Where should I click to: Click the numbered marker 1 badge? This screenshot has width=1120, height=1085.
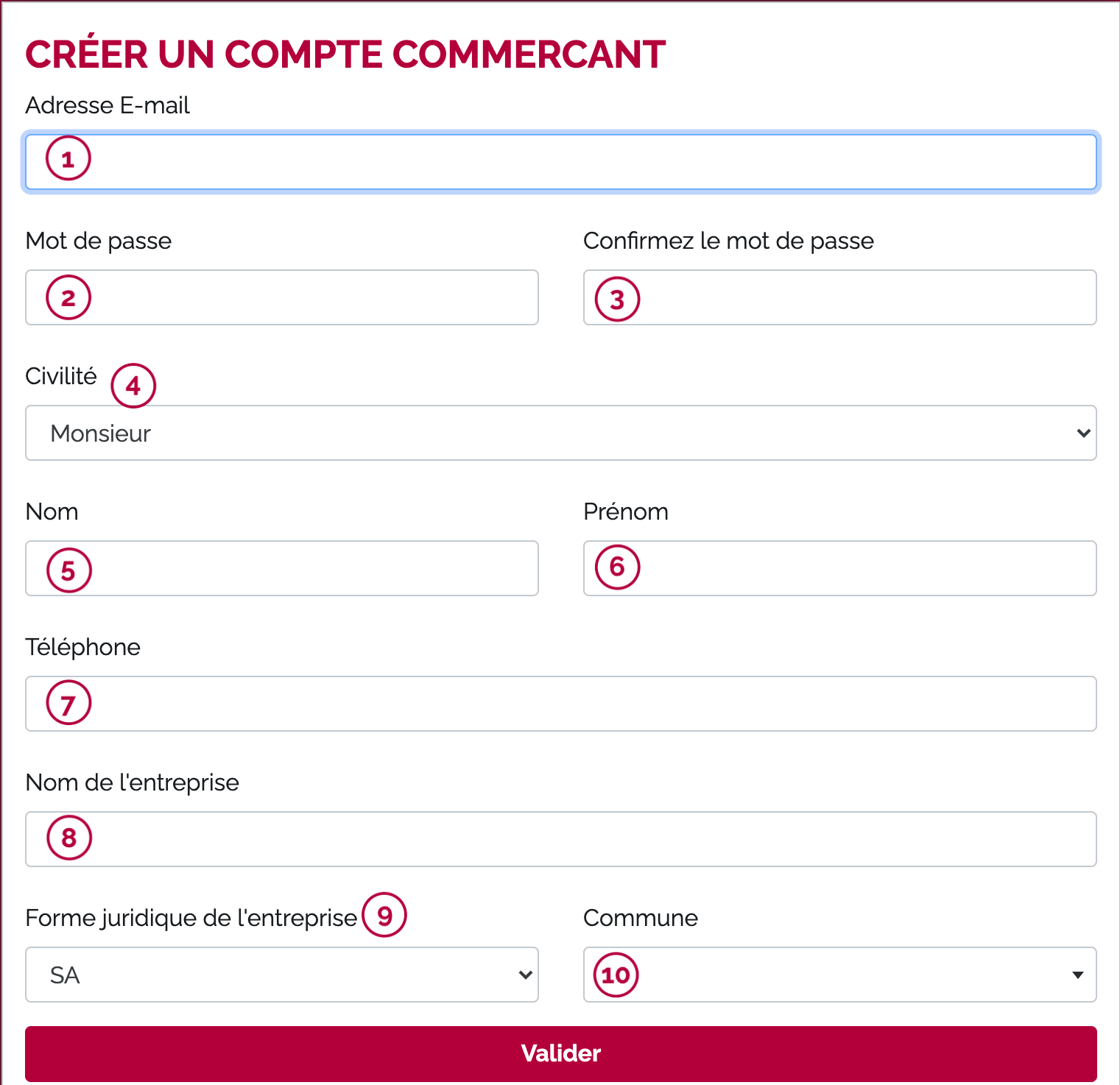pos(68,158)
